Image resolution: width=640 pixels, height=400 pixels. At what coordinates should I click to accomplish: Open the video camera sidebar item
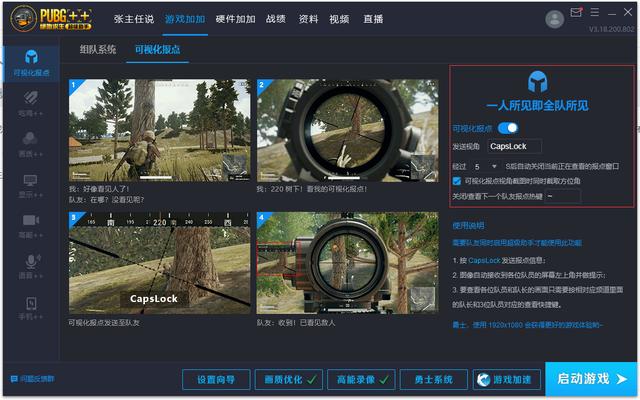(x=31, y=226)
